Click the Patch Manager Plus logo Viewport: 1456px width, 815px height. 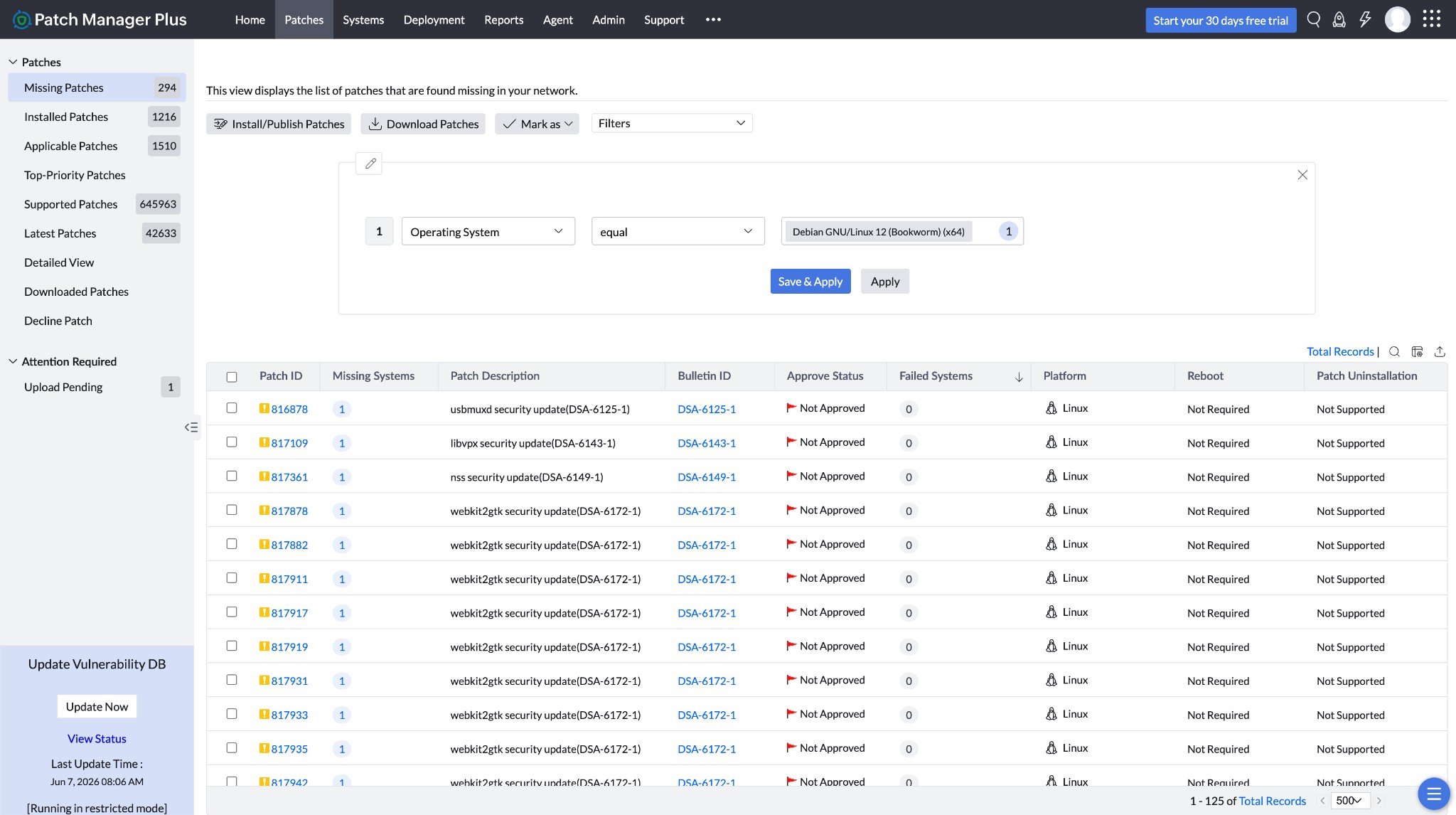[x=100, y=20]
